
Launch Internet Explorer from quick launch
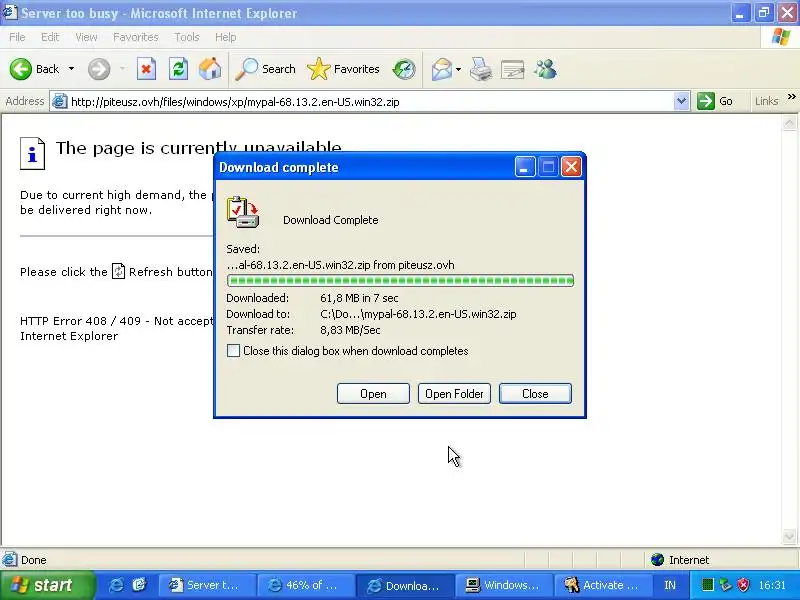tap(116, 585)
